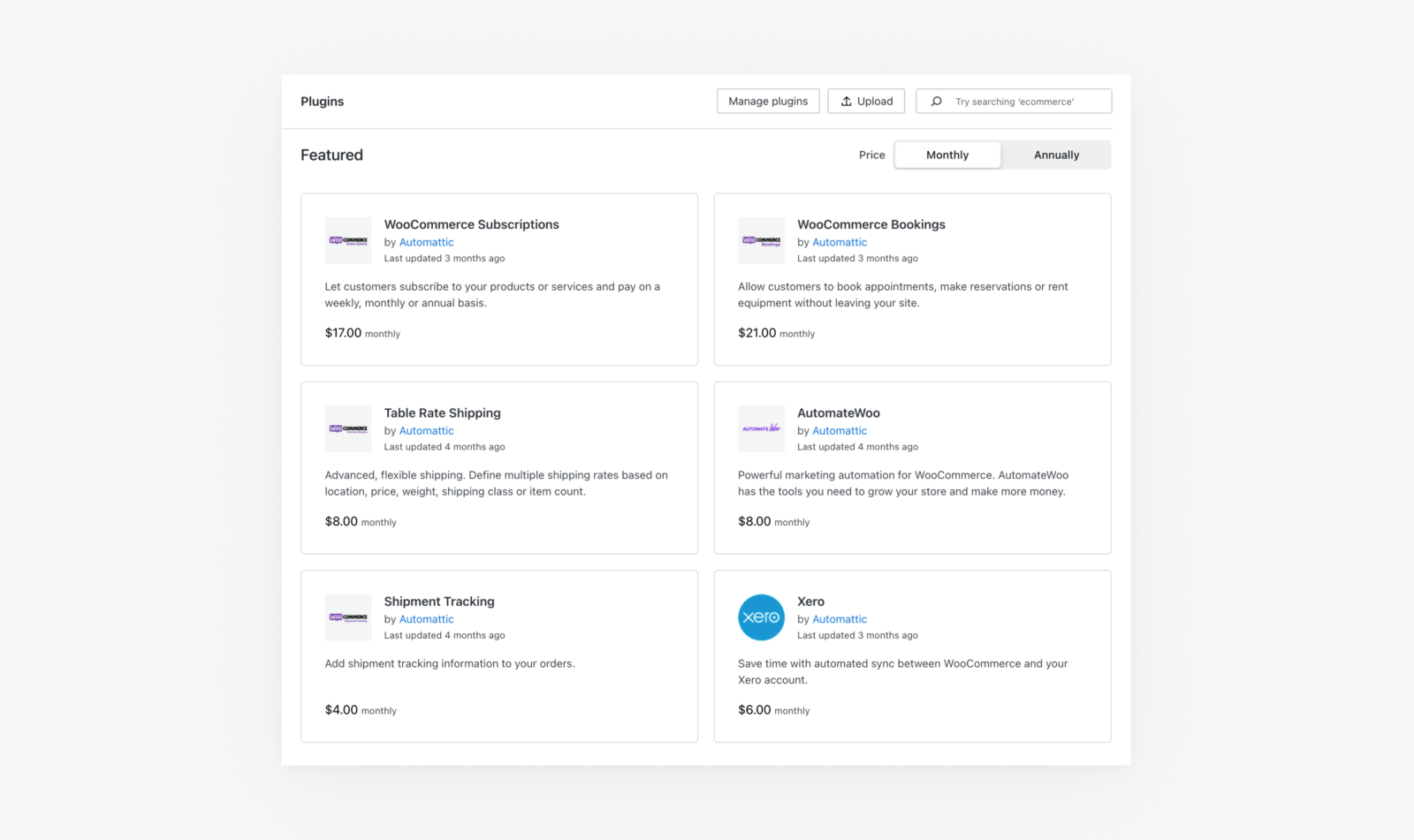The width and height of the screenshot is (1414, 840).
Task: Open Manage plugins page
Action: (x=768, y=102)
